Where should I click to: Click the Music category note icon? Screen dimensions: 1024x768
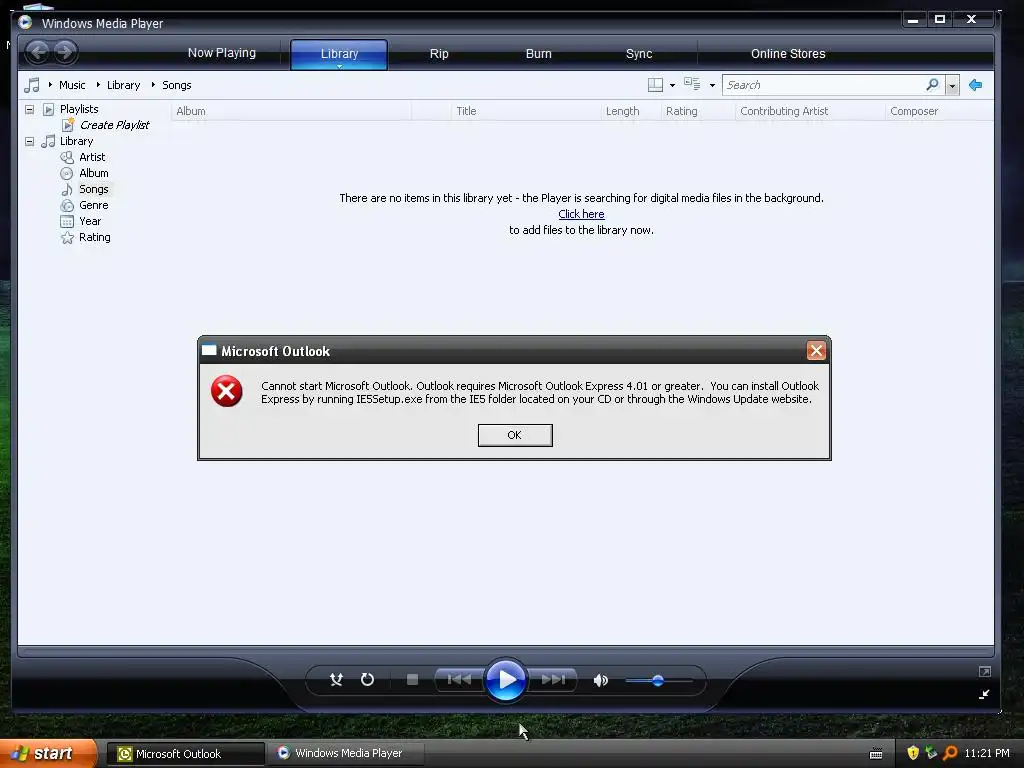point(31,85)
